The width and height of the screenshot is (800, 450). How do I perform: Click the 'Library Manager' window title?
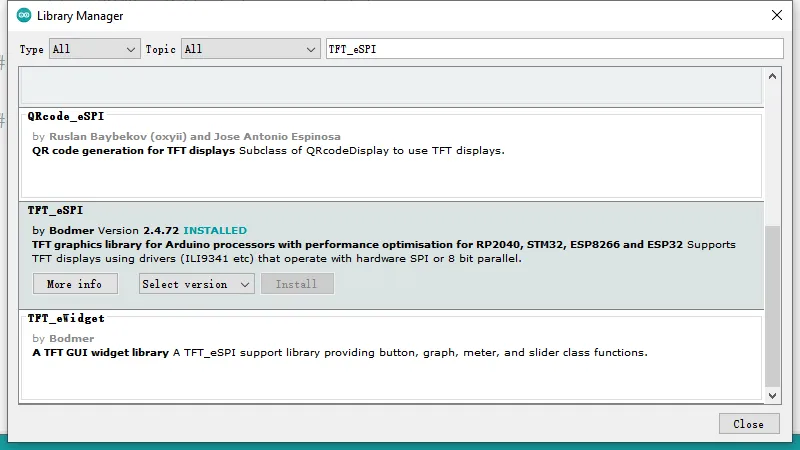click(x=80, y=16)
